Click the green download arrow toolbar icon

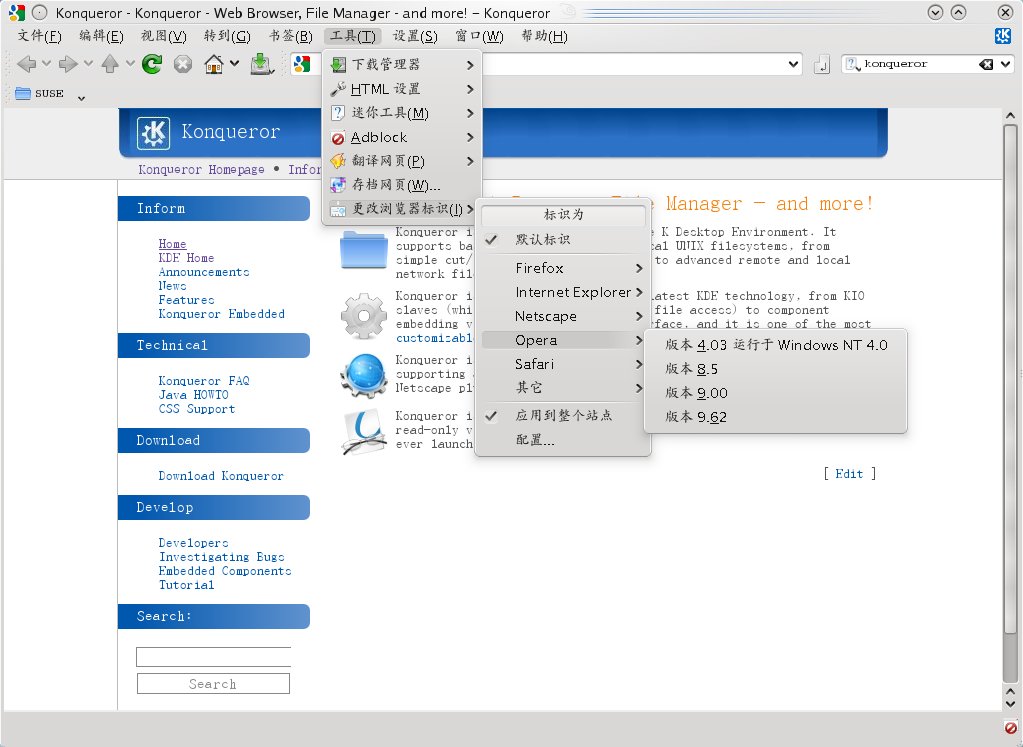[x=259, y=64]
